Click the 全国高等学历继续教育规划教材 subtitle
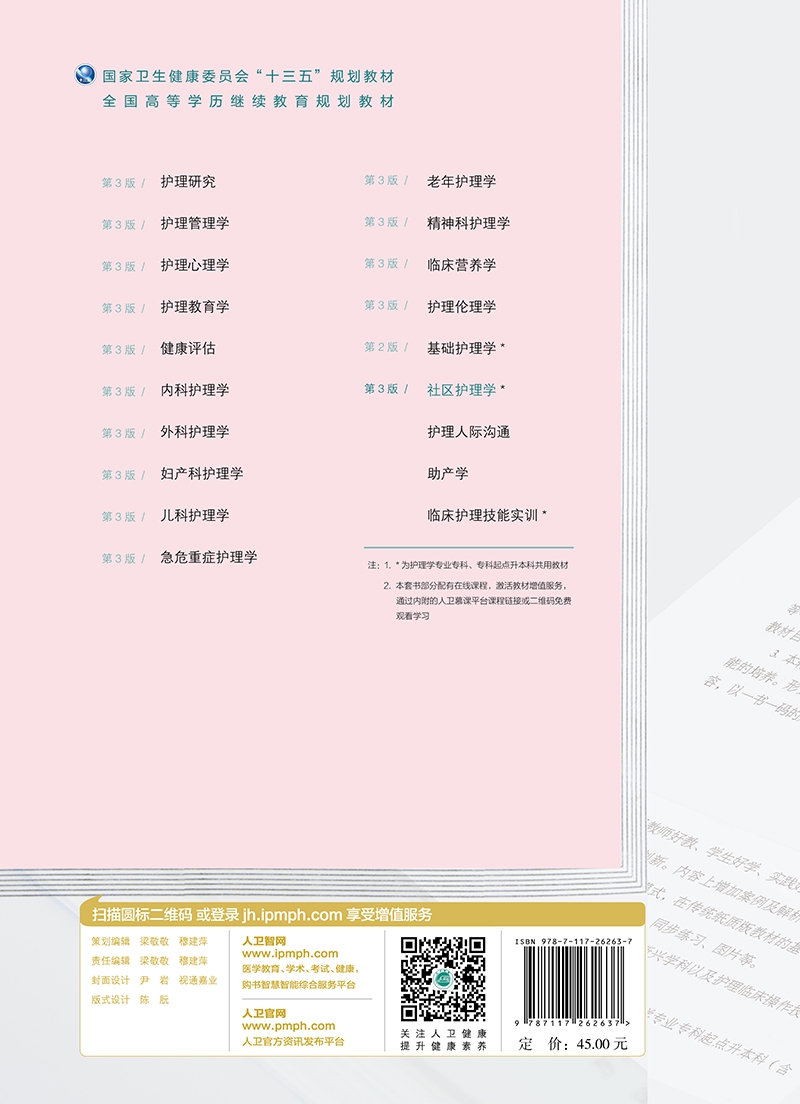Viewport: 800px width, 1104px height. [x=248, y=102]
